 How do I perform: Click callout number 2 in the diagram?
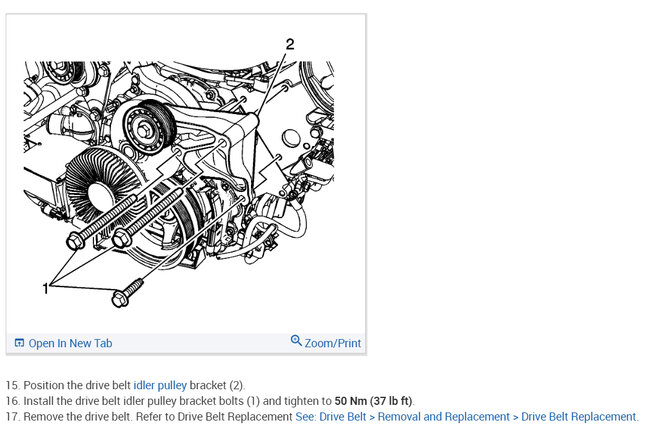pos(290,44)
